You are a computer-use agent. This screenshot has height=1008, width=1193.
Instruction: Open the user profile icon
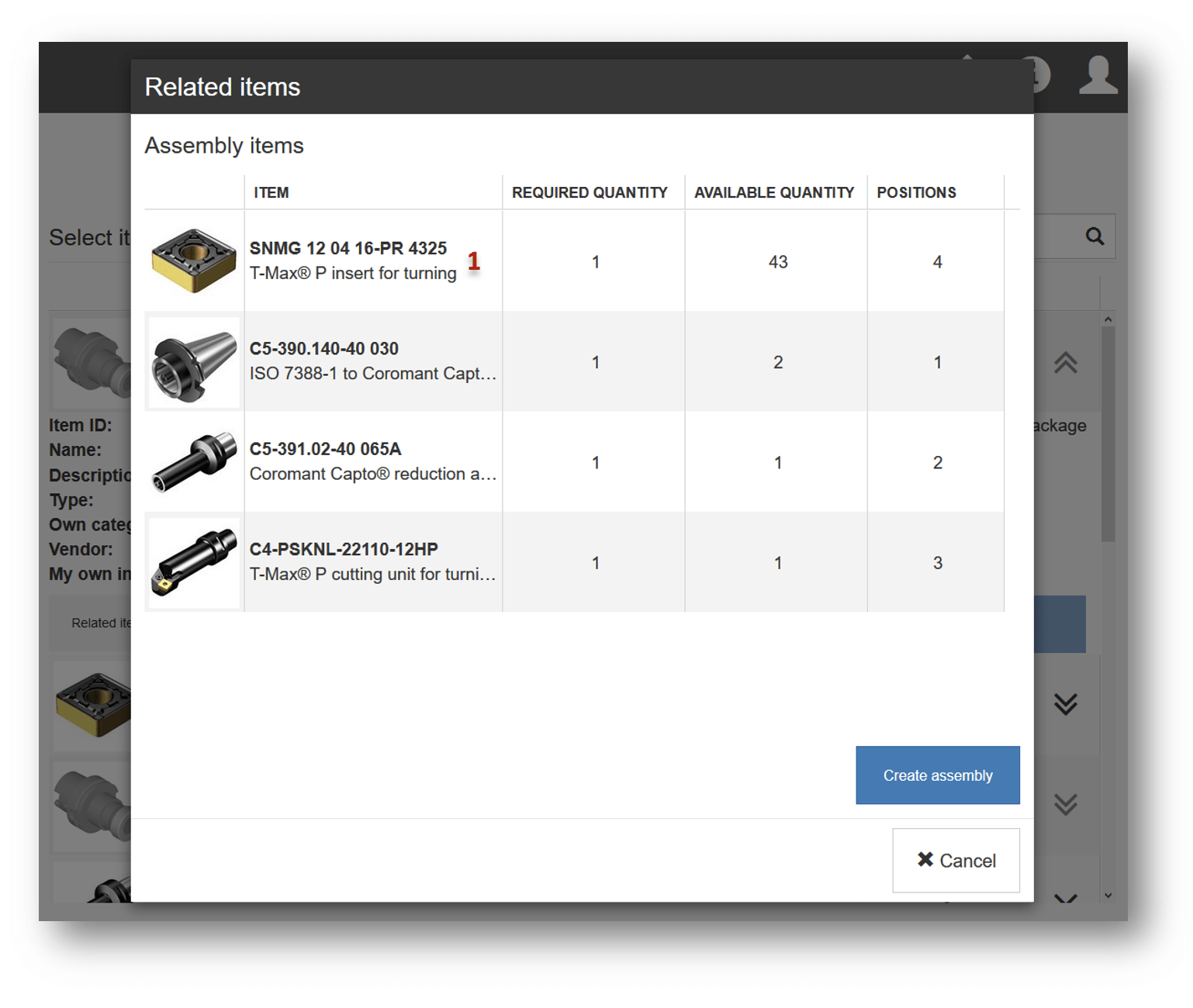1098,76
